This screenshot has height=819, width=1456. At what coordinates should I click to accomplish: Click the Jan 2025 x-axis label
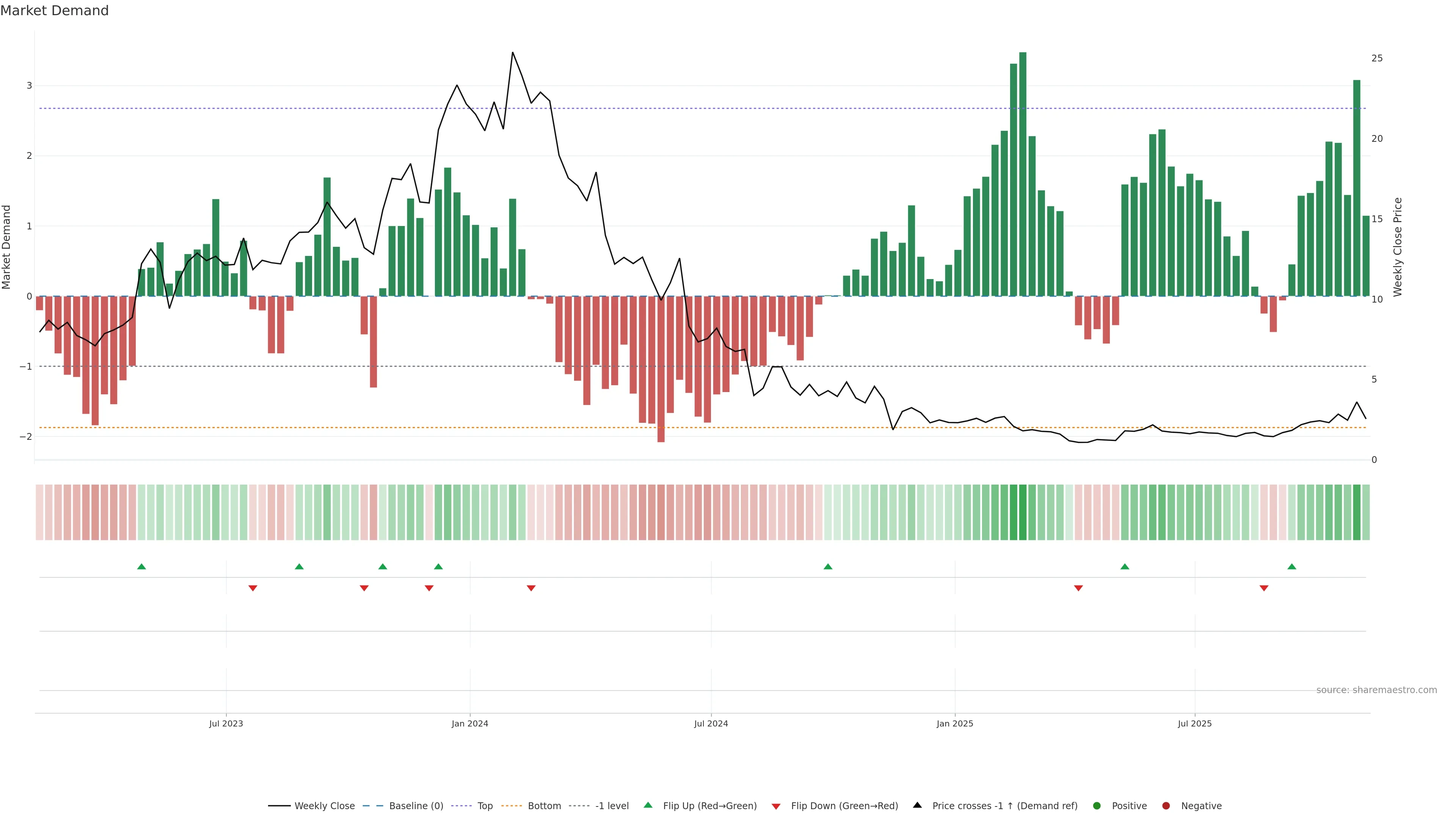click(x=955, y=723)
